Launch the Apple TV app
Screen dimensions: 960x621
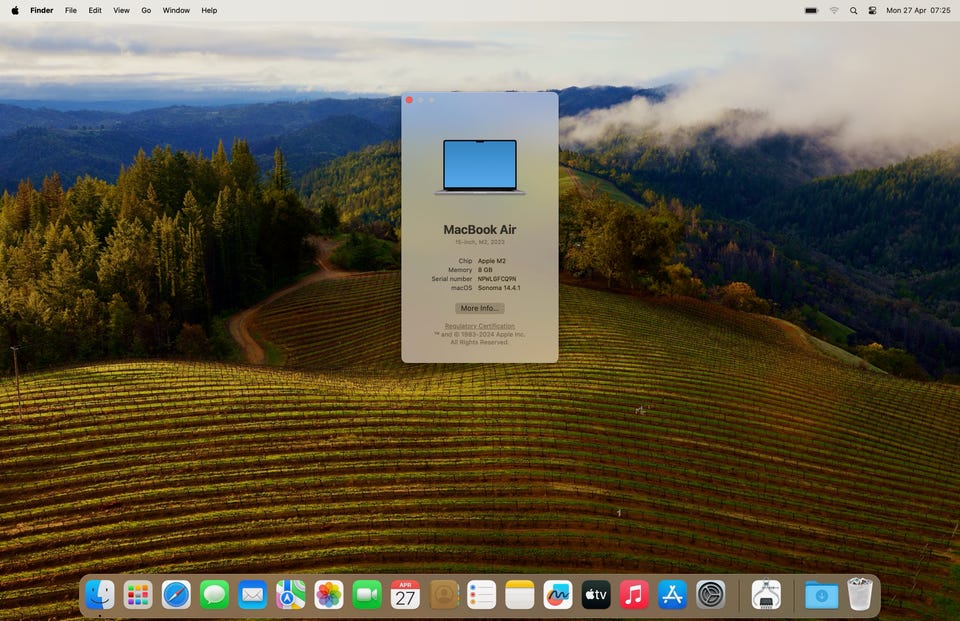tap(596, 595)
